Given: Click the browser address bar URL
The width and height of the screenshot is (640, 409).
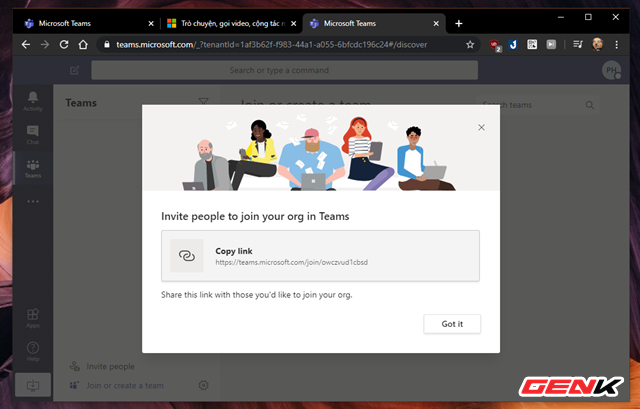Looking at the screenshot, I should pos(271,44).
